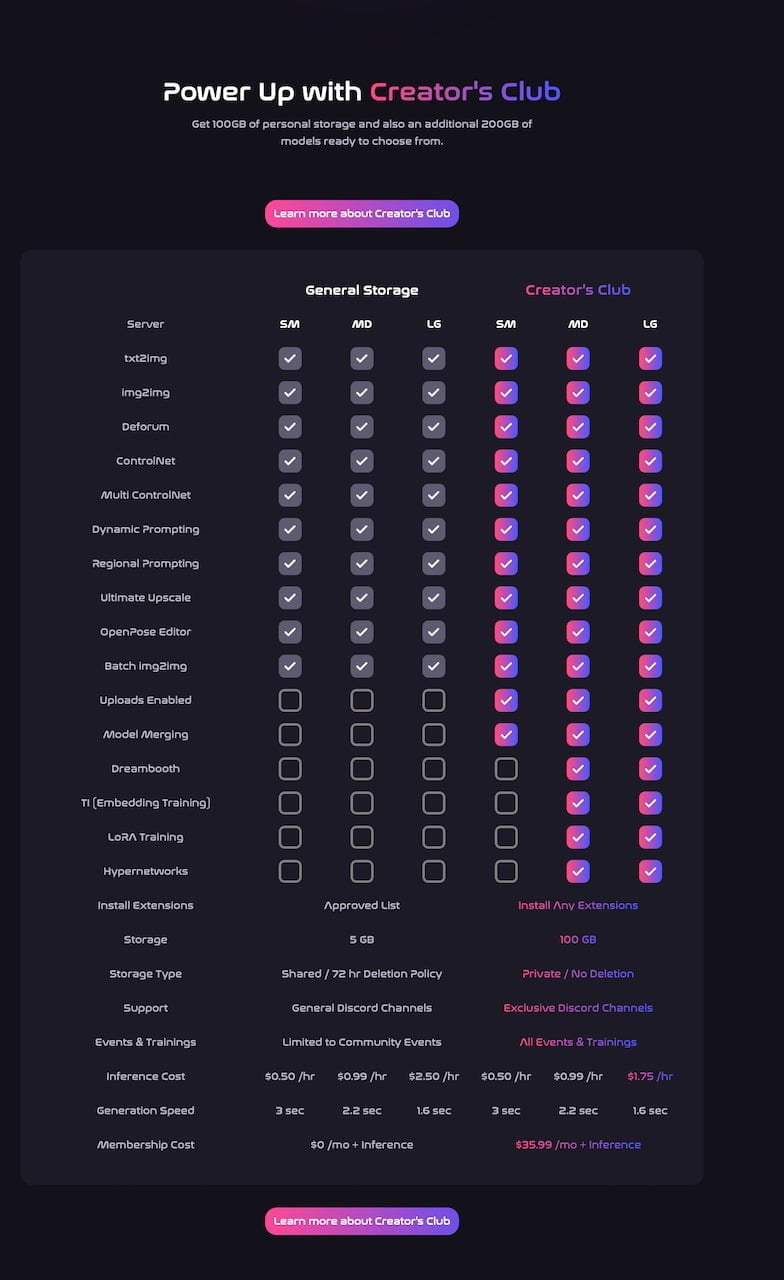Screen dimensions: 784x1280
Task: Toggle Regional Prompting checkbox under General Storage SM
Action: point(290,563)
